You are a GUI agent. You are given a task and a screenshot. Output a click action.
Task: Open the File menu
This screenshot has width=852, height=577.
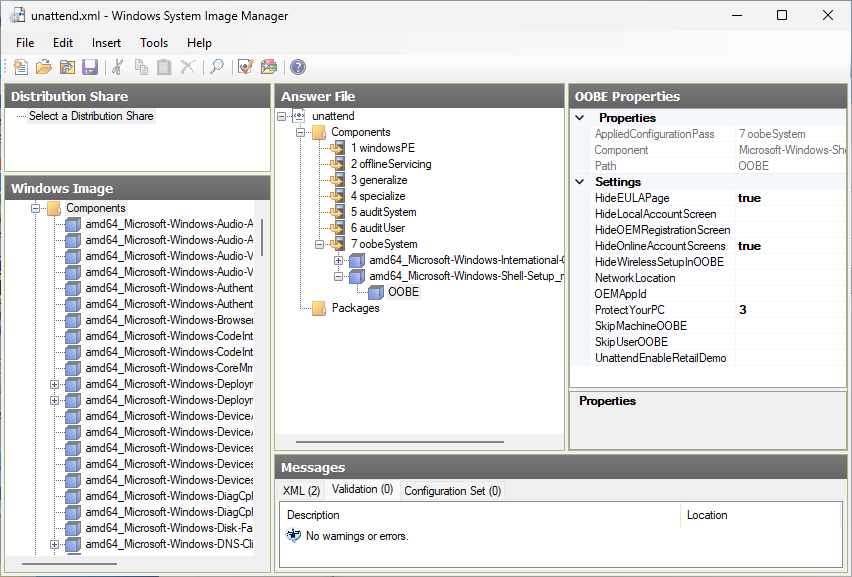point(25,43)
